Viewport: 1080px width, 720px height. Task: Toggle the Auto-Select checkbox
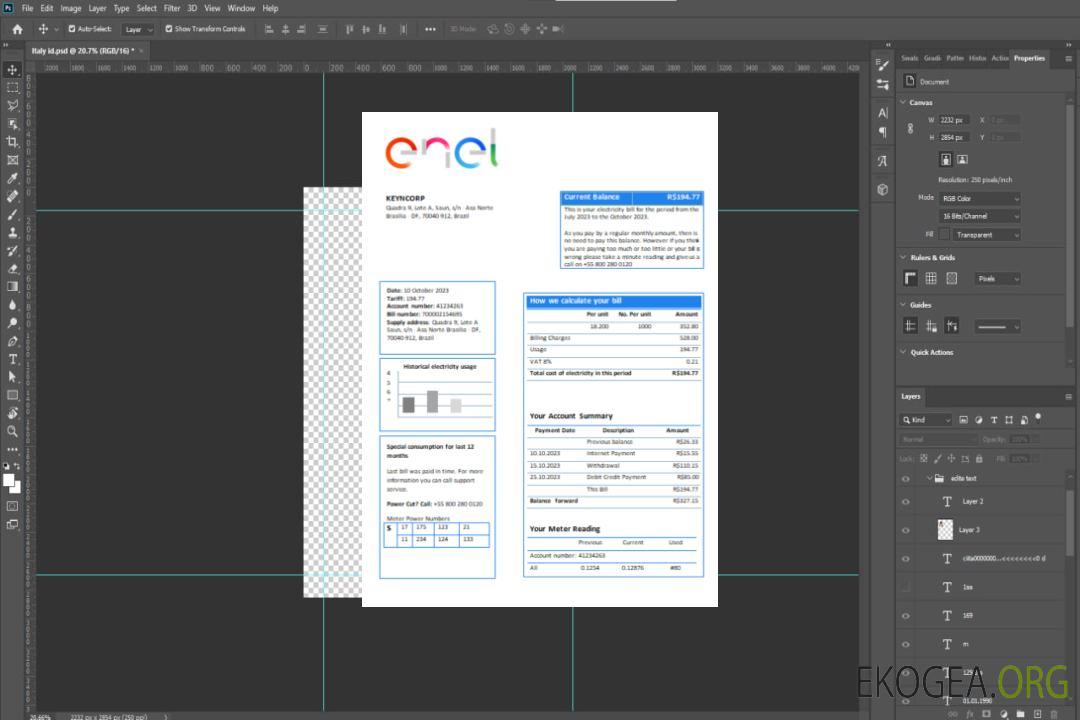[71, 29]
